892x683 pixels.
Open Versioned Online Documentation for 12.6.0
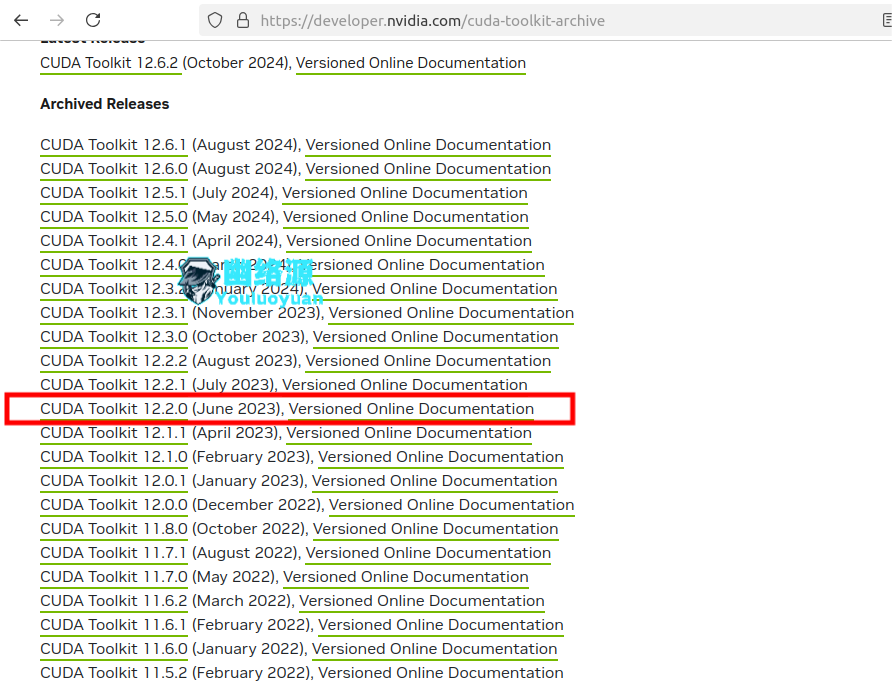click(x=428, y=169)
